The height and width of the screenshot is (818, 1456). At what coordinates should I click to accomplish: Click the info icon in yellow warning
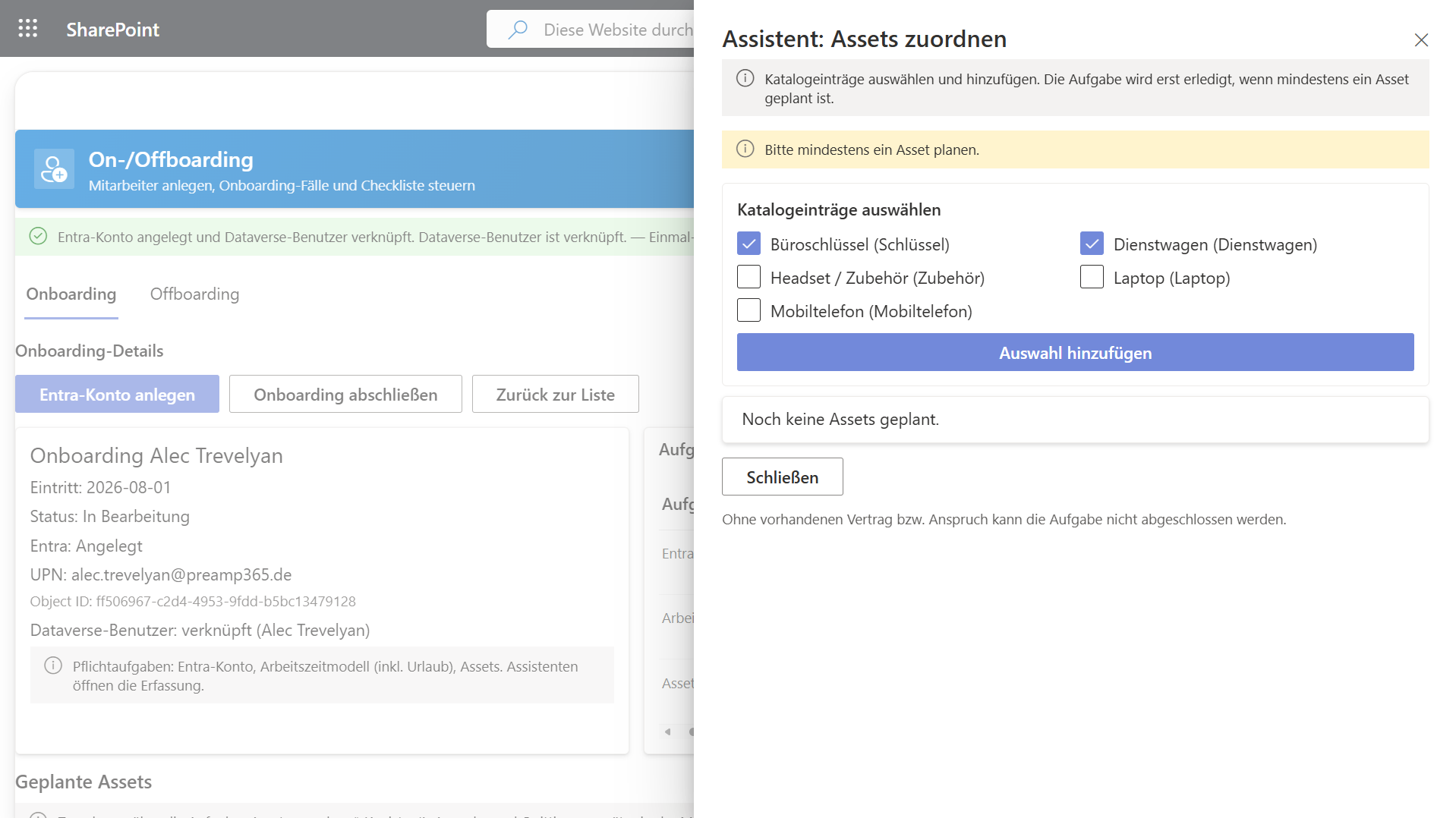point(745,149)
